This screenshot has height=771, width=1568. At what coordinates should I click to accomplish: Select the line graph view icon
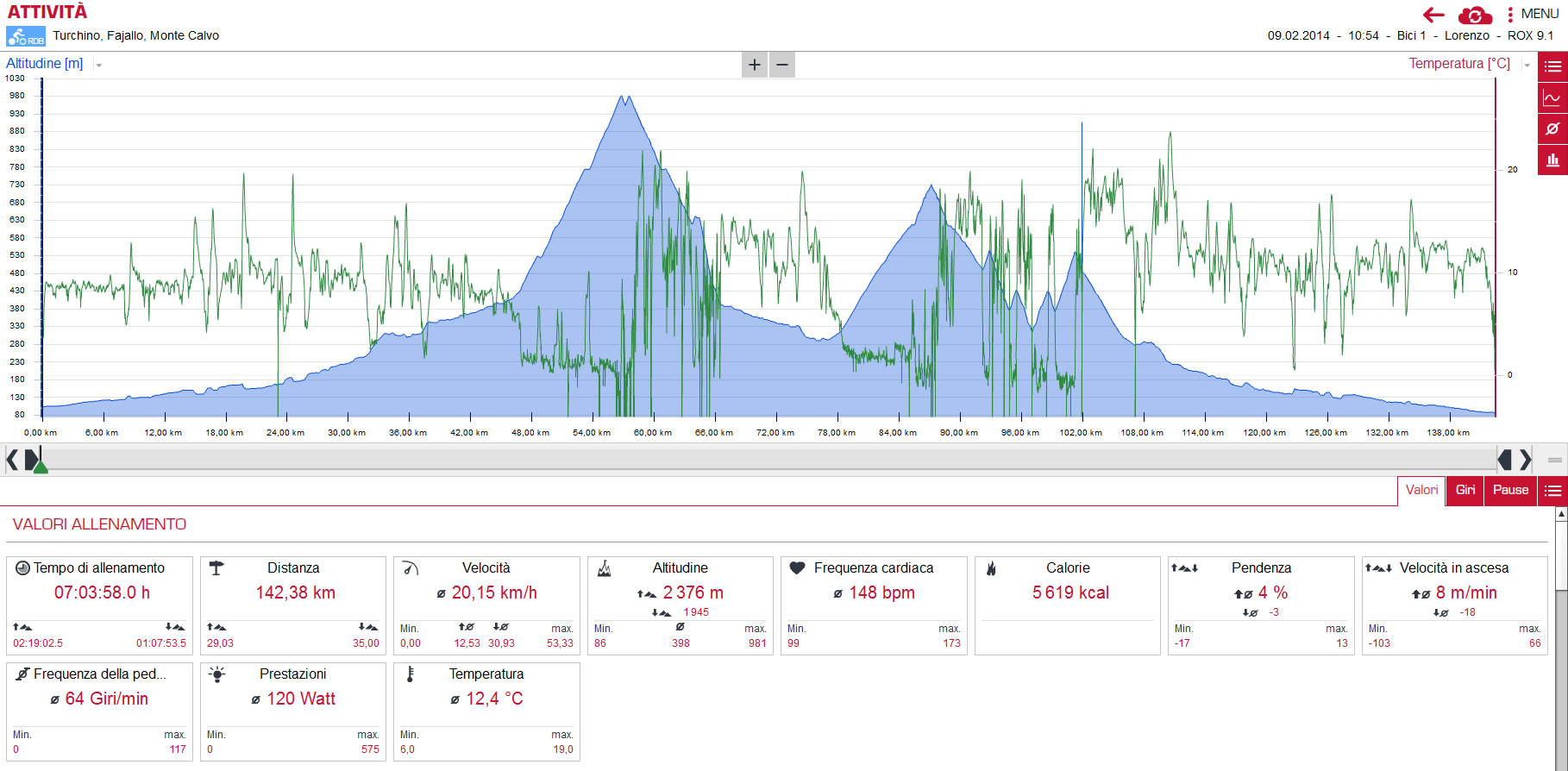point(1552,97)
